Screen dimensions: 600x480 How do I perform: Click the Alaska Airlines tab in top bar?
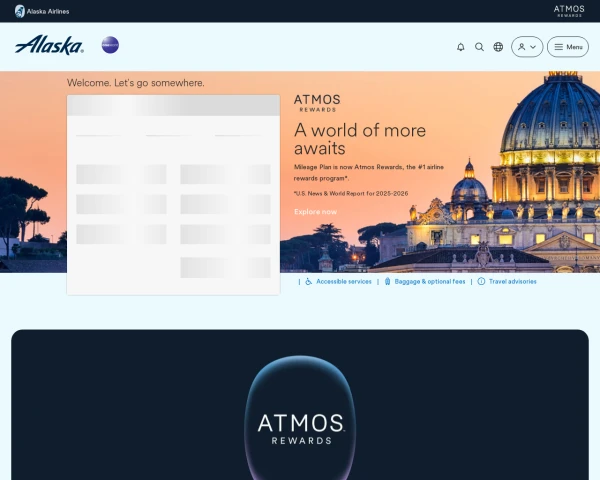coord(42,11)
